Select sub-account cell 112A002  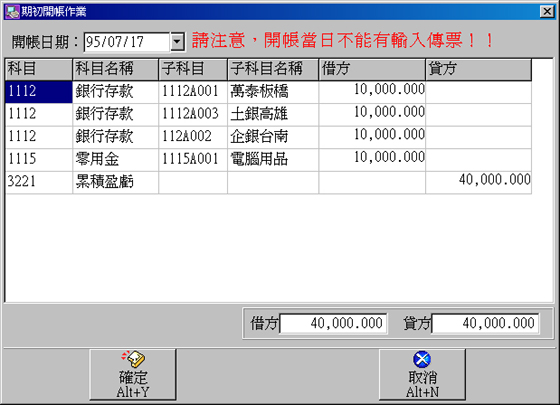[193, 137]
